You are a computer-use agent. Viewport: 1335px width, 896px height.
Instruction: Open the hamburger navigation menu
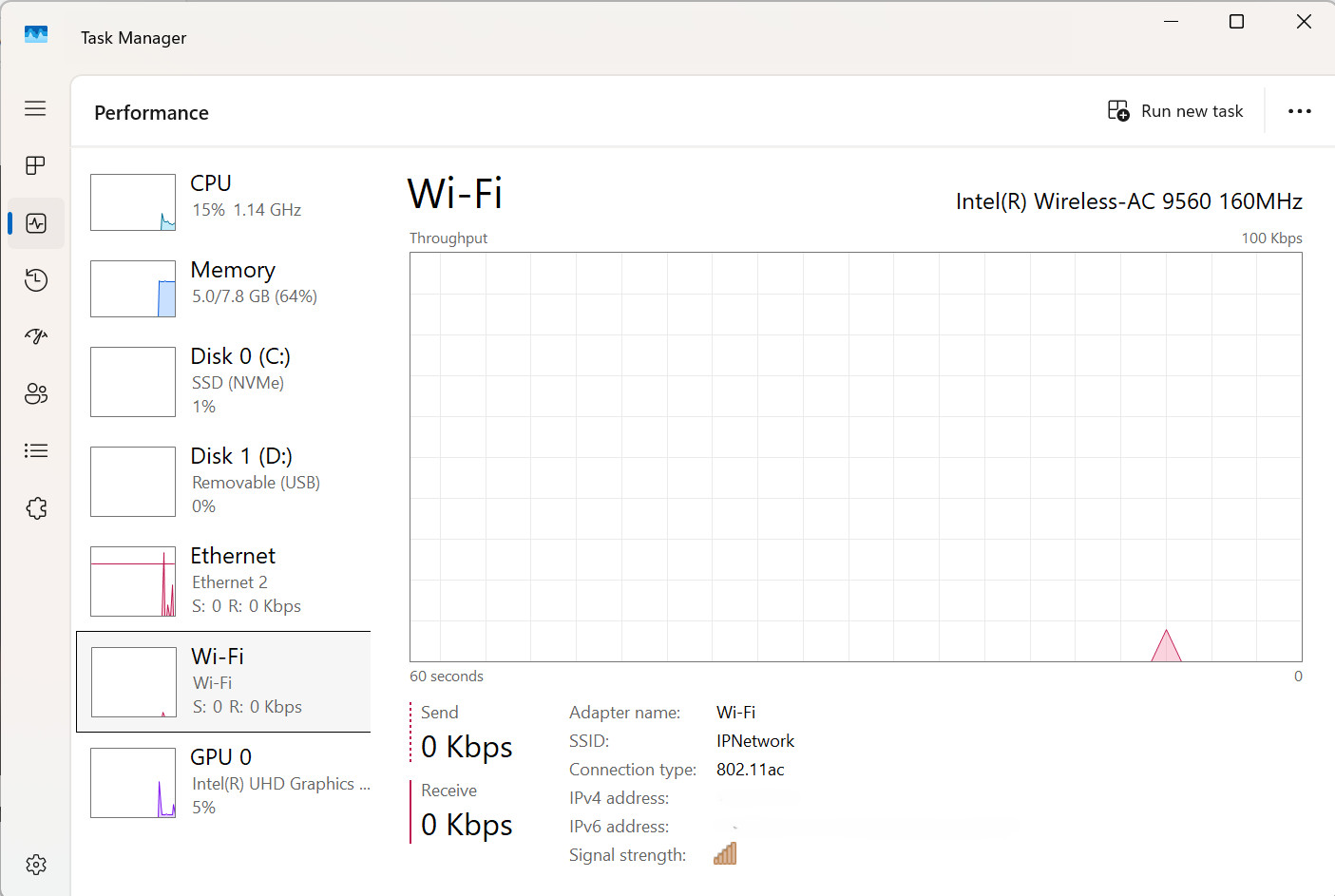point(35,108)
